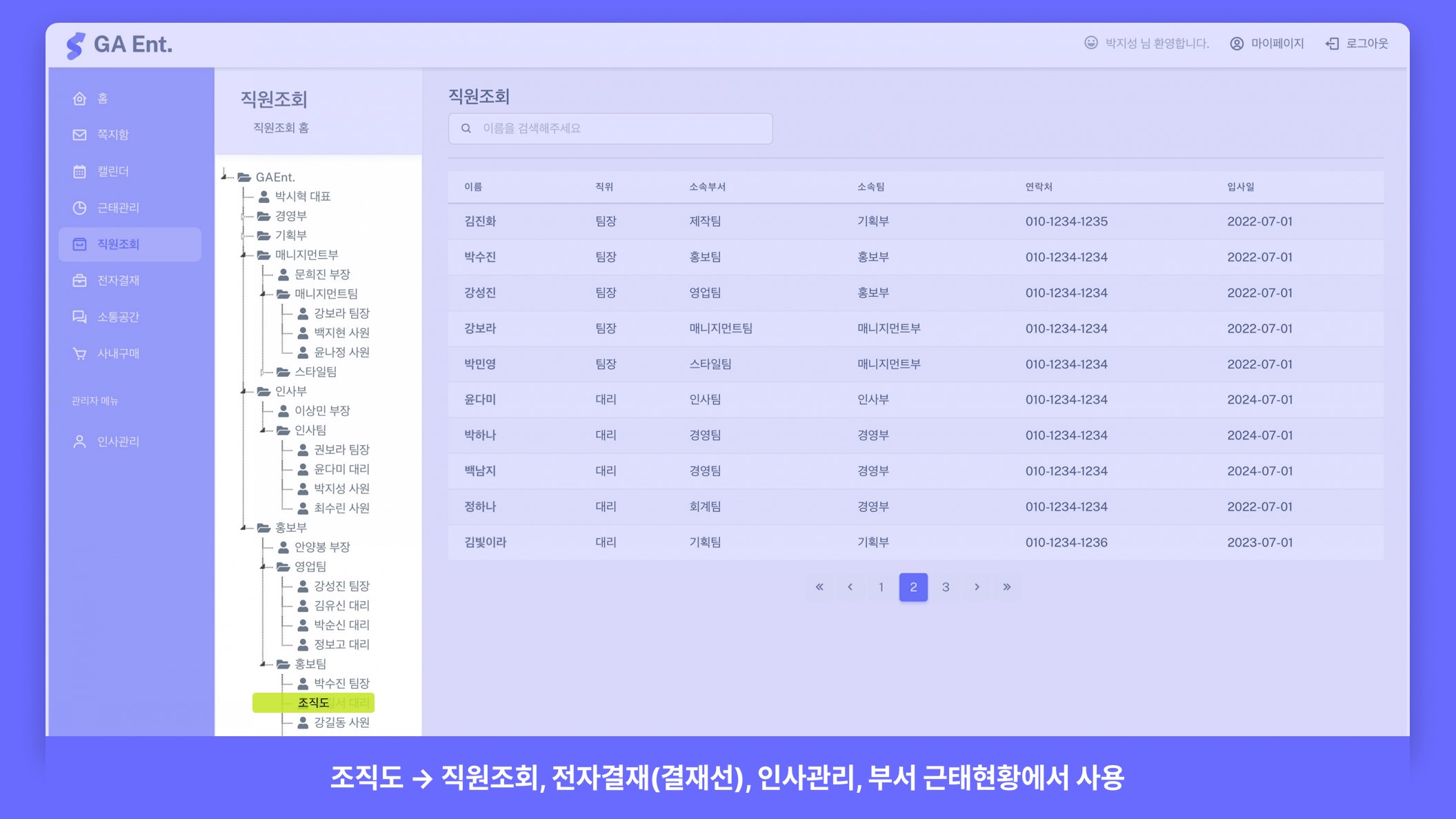Expand the 기획부 tree folder
The width and height of the screenshot is (1456, 819).
pos(243,235)
